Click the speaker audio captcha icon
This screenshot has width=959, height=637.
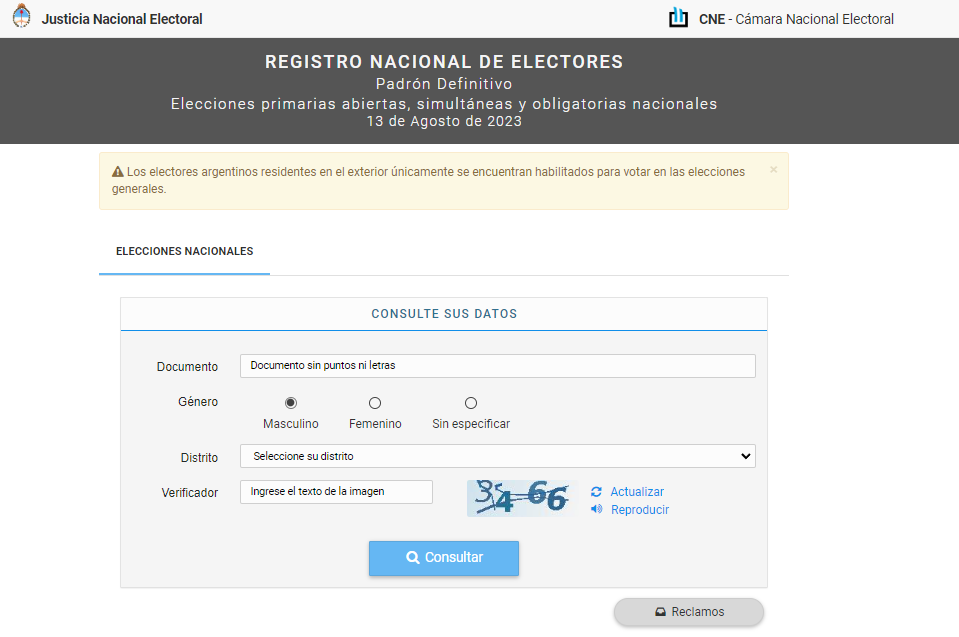[596, 509]
